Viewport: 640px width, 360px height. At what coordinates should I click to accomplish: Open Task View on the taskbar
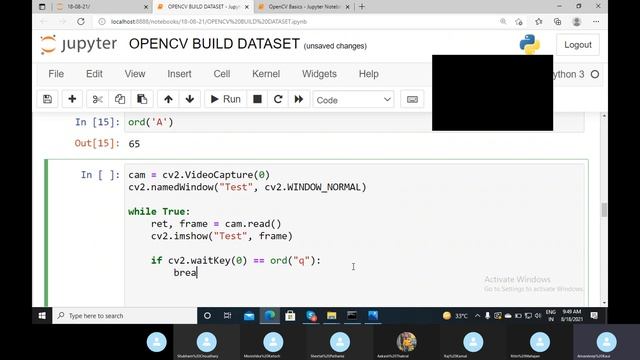pyautogui.click(x=228, y=316)
